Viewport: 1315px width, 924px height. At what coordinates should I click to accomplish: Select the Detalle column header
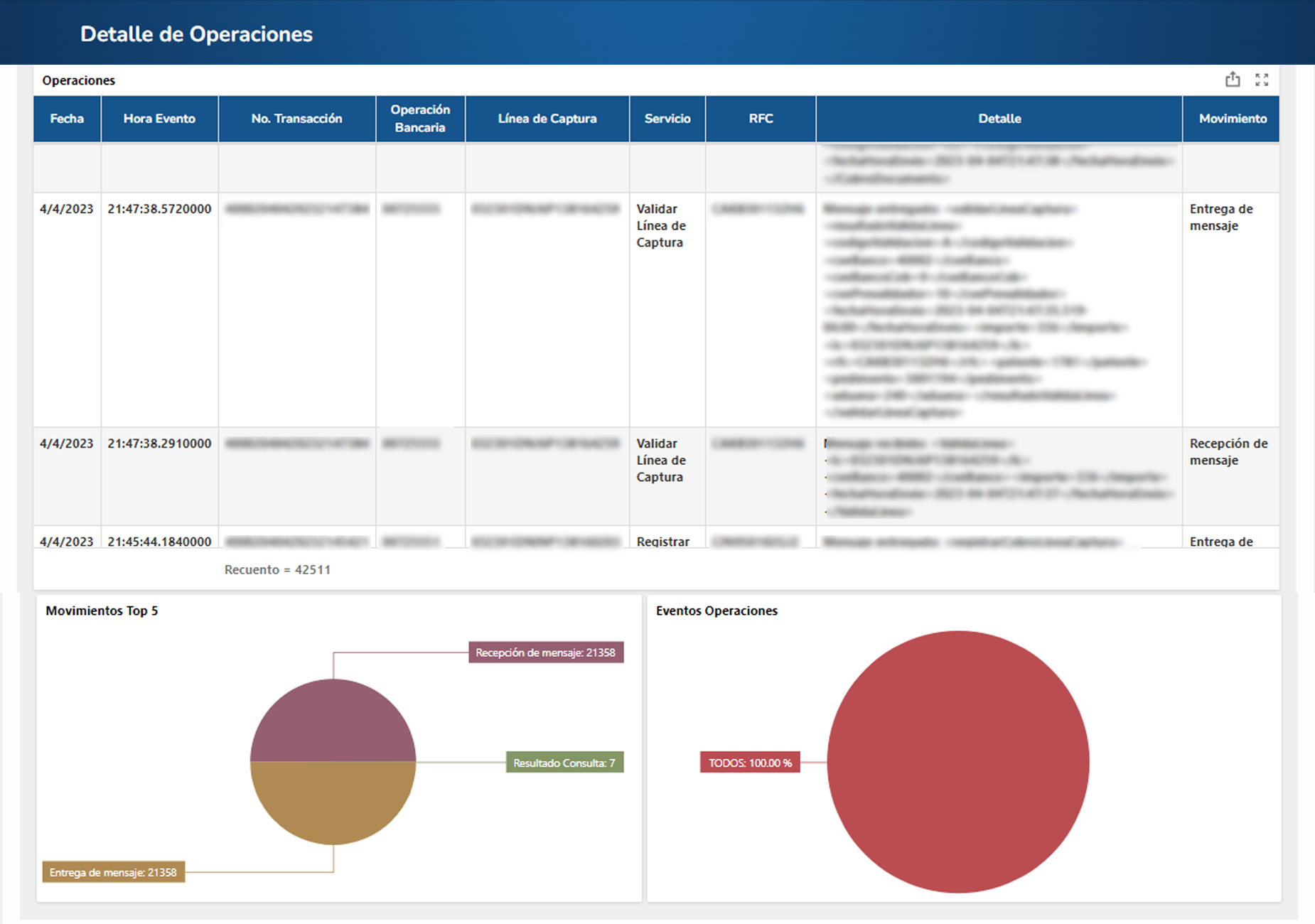pos(999,119)
